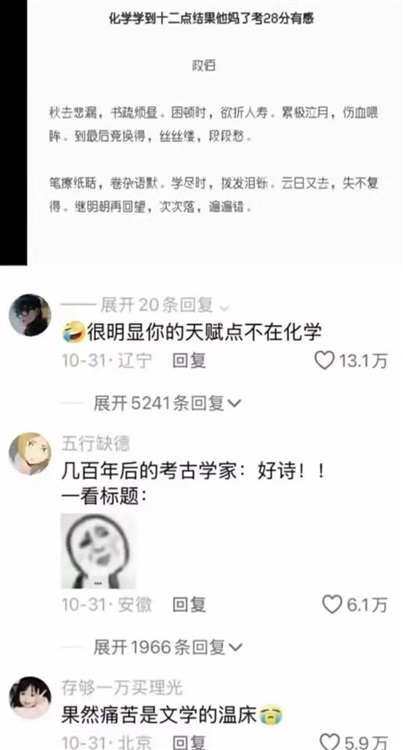Select comment text 果然痛苦是文学的温床
The height and width of the screenshot is (750, 403).
[160, 716]
